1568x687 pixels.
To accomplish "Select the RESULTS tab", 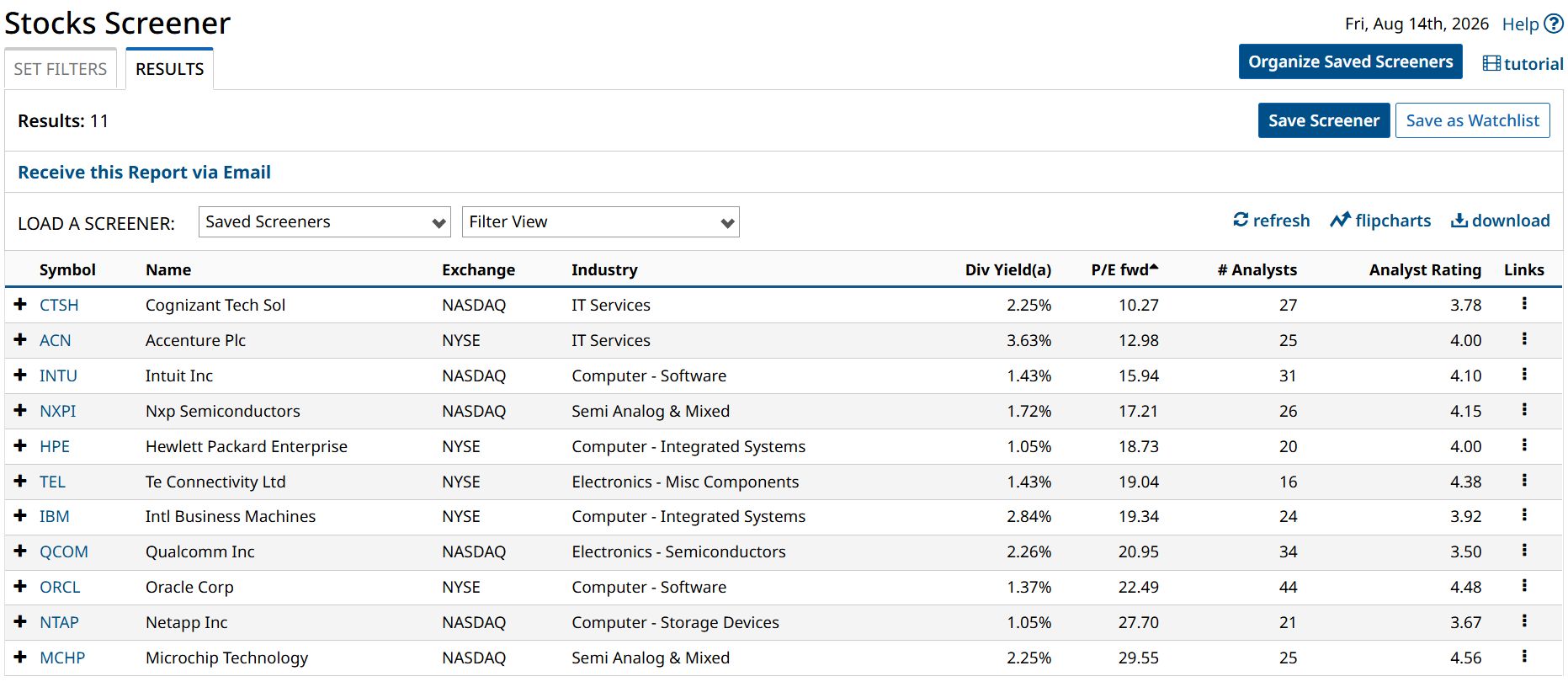I will 170,69.
